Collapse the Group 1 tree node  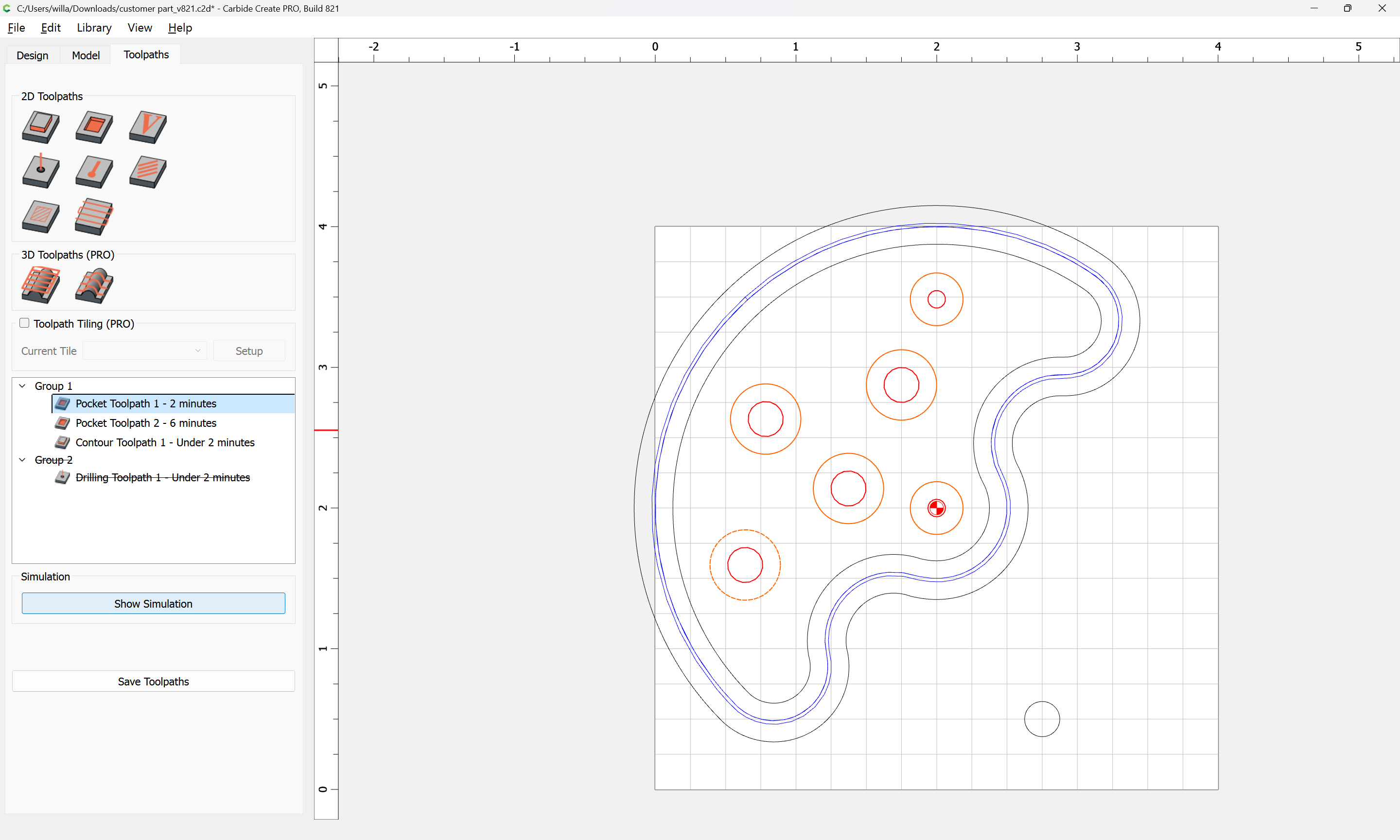click(23, 386)
